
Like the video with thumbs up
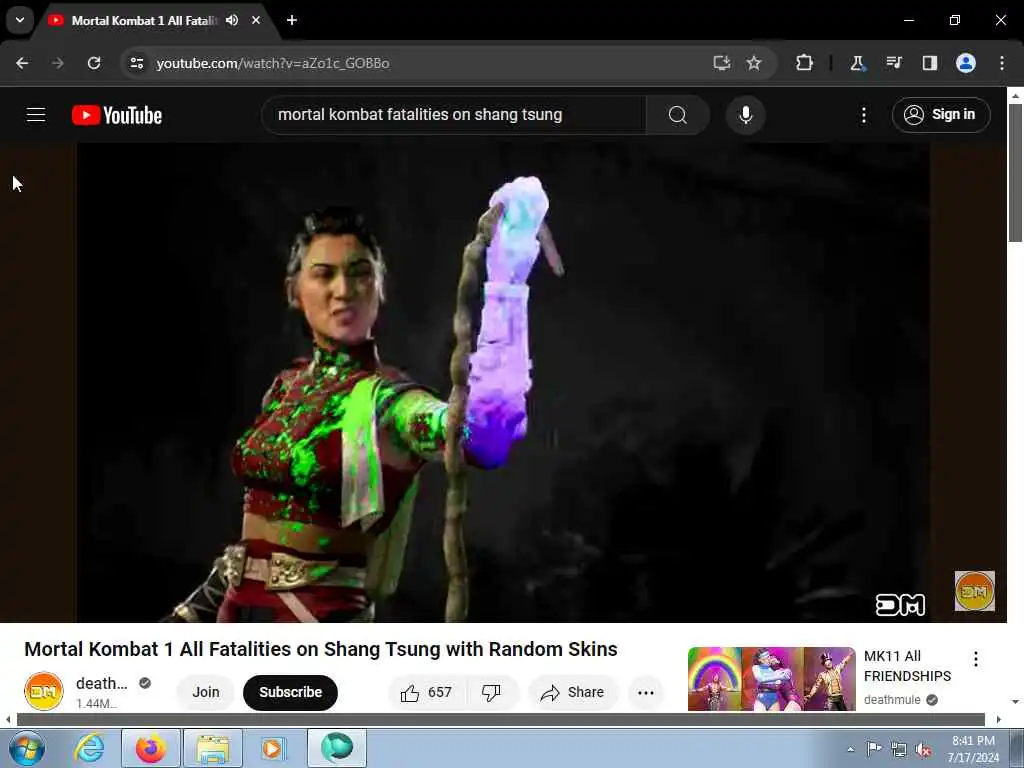[x=427, y=692]
